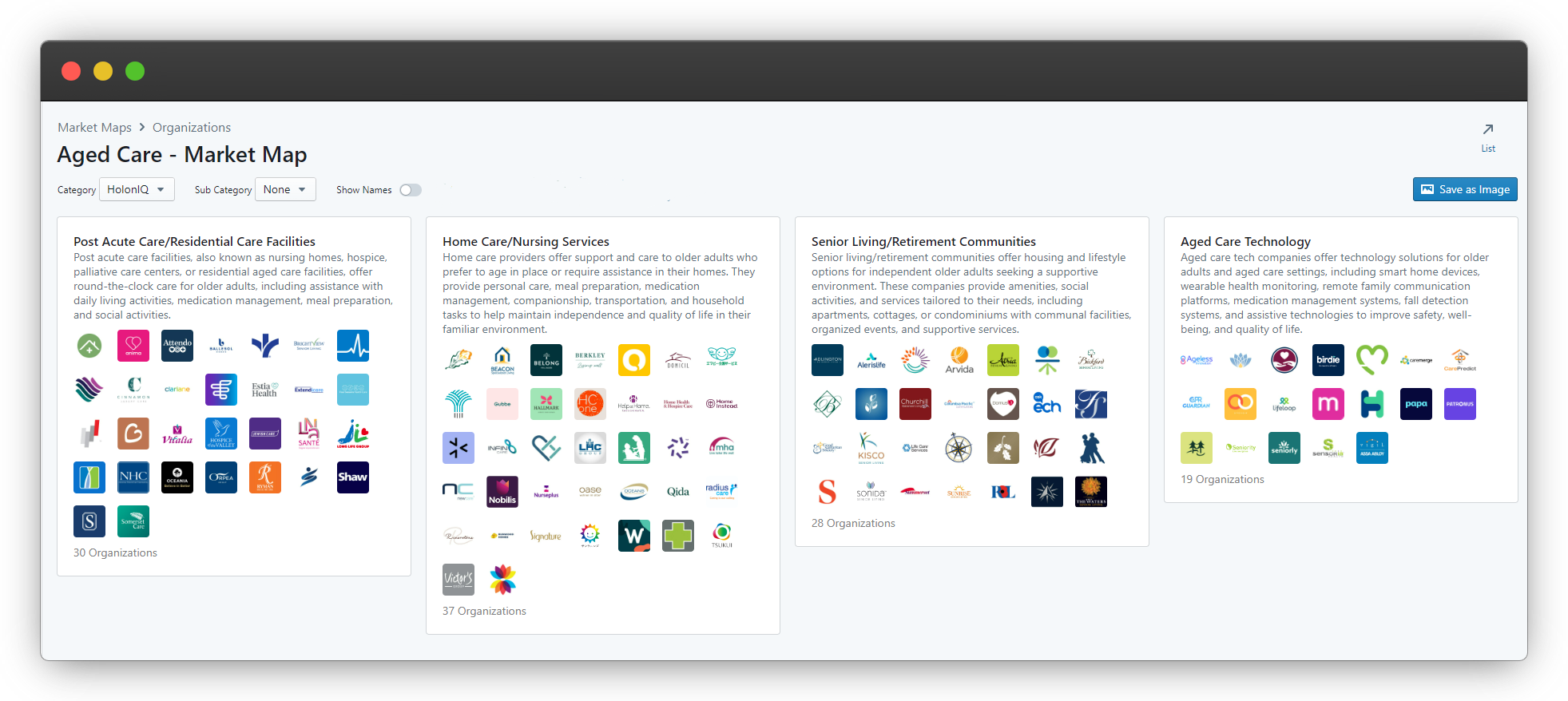Open the Radius Care logo
This screenshot has width=1568, height=701.
pos(722,492)
